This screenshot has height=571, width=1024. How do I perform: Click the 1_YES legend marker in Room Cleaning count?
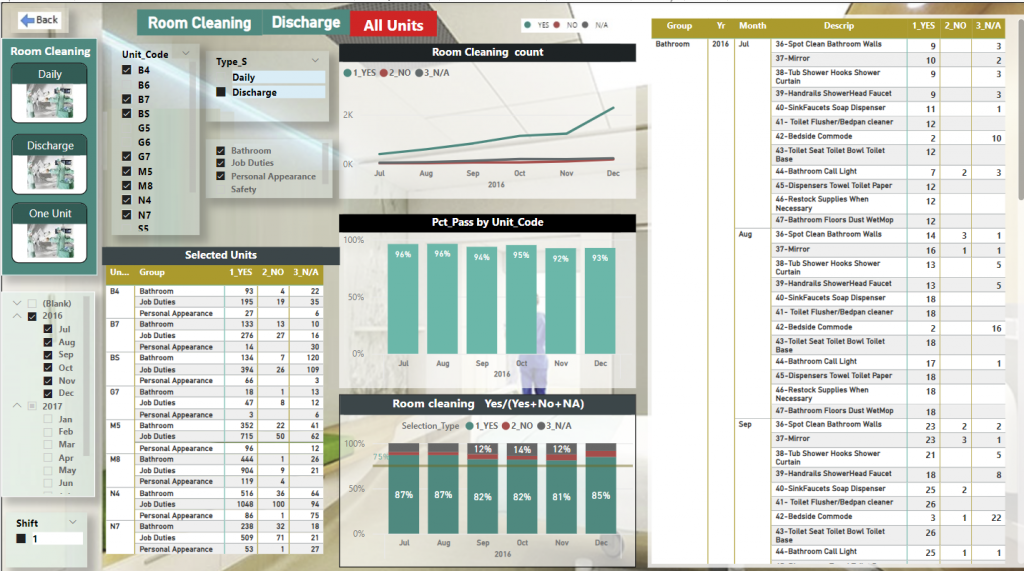pyautogui.click(x=346, y=72)
